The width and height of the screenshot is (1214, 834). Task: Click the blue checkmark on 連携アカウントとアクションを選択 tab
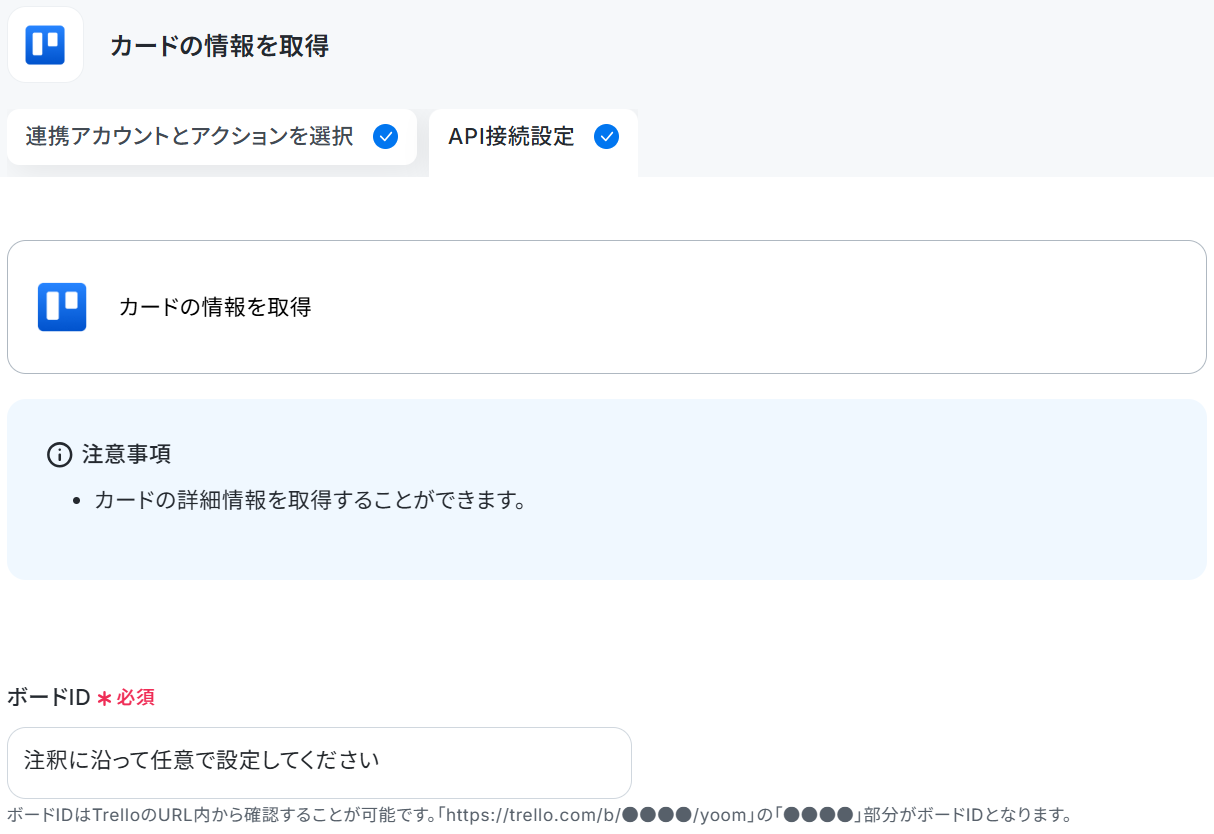pyautogui.click(x=385, y=137)
